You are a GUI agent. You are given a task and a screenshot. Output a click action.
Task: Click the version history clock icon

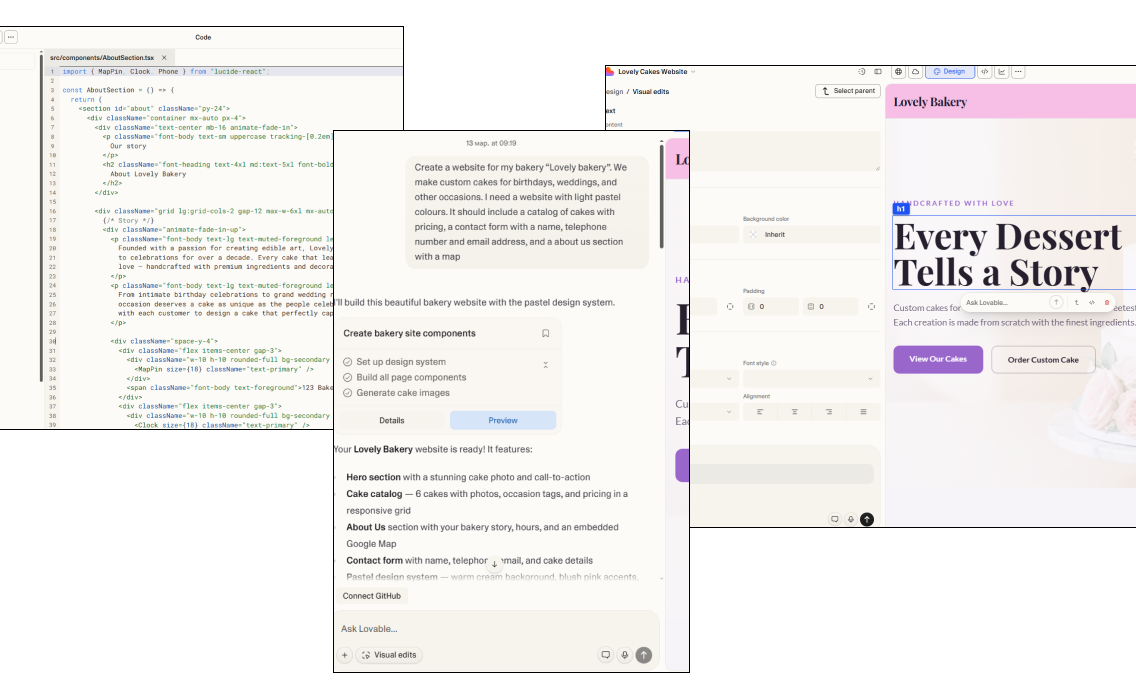coord(862,72)
